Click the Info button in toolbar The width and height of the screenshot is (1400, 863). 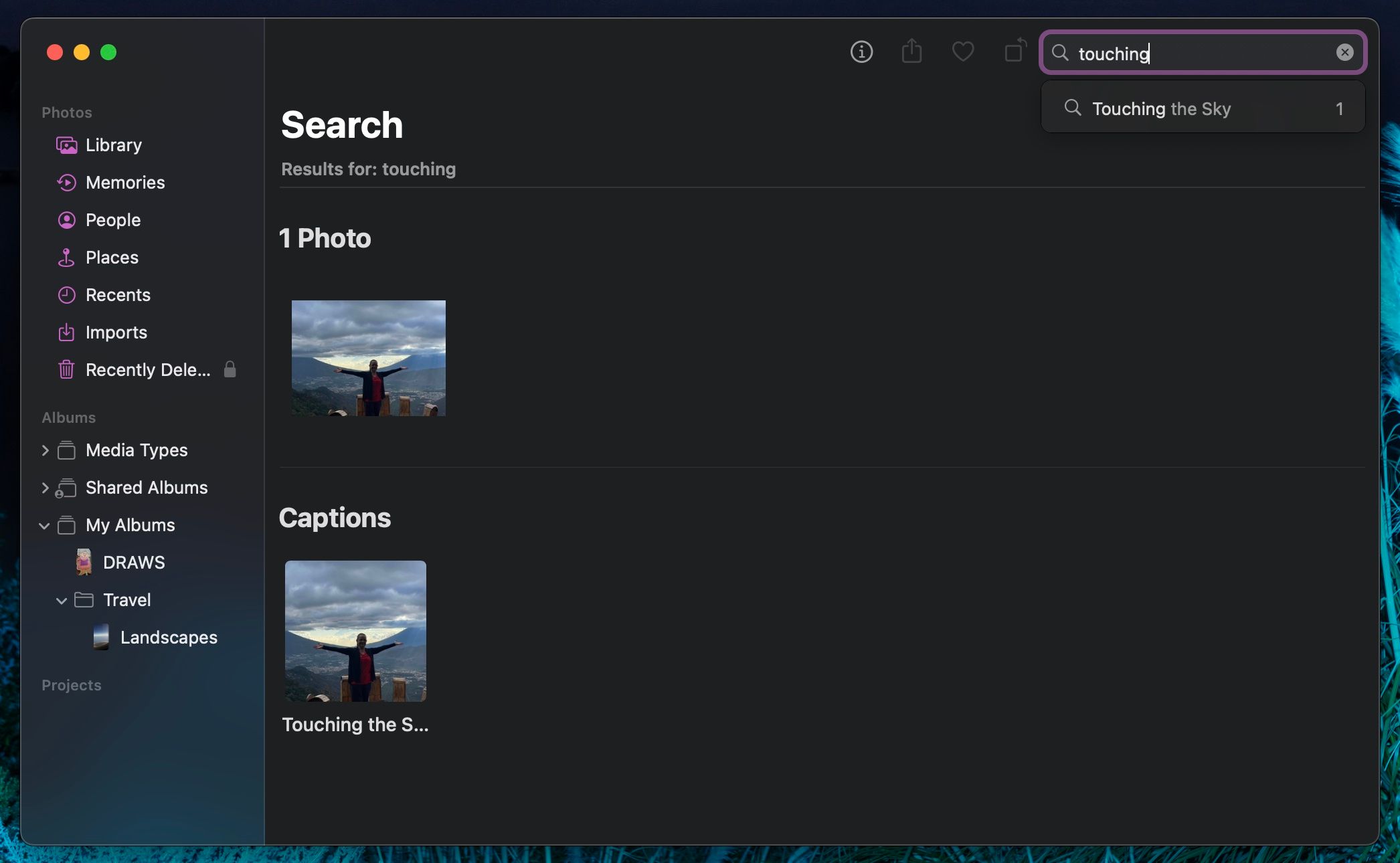tap(861, 52)
